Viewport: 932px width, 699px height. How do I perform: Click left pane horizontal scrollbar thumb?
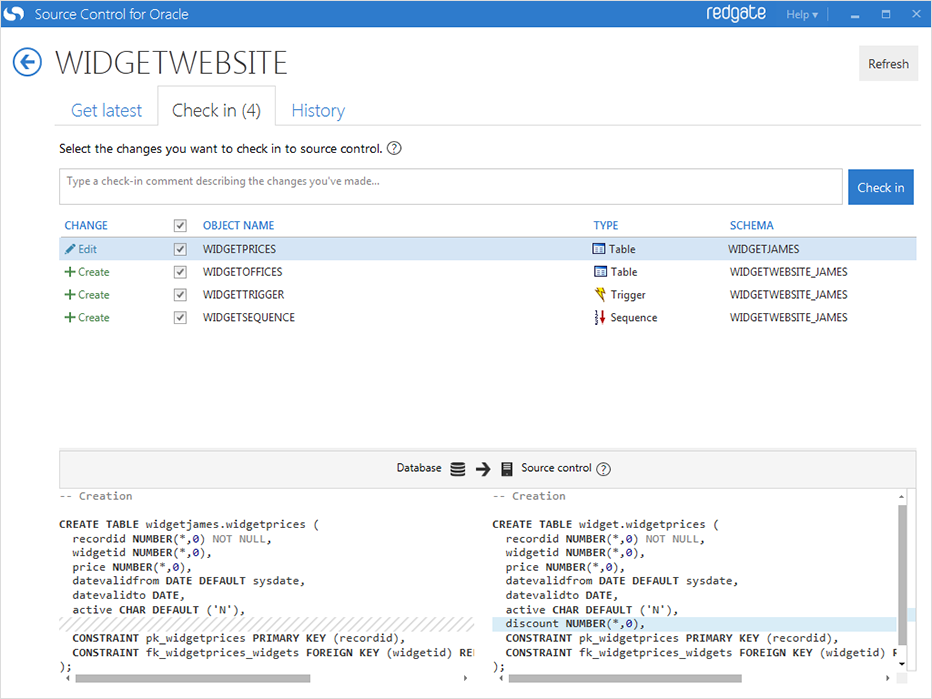click(193, 678)
